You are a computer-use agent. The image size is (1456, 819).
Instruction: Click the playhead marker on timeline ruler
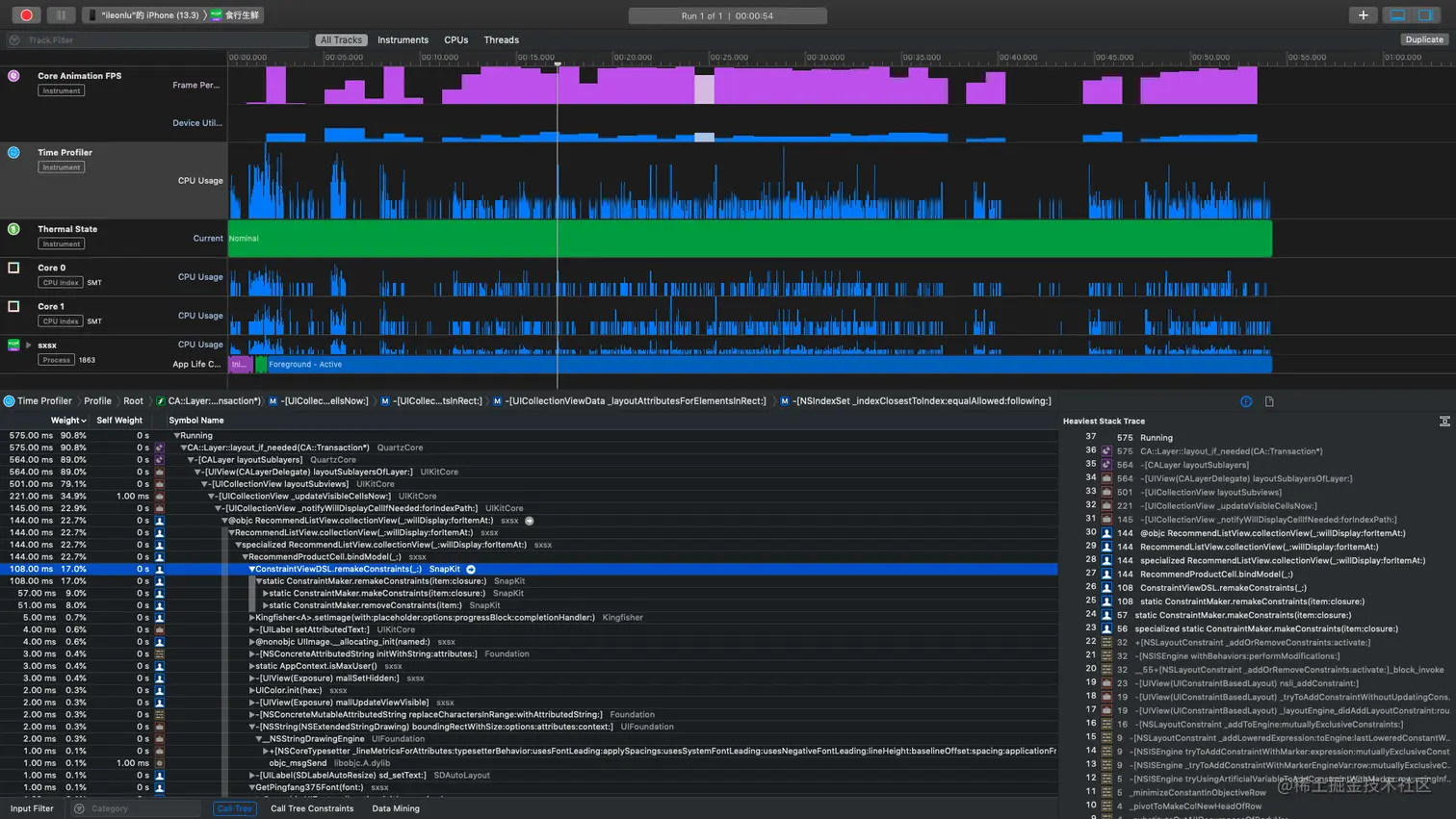click(557, 63)
